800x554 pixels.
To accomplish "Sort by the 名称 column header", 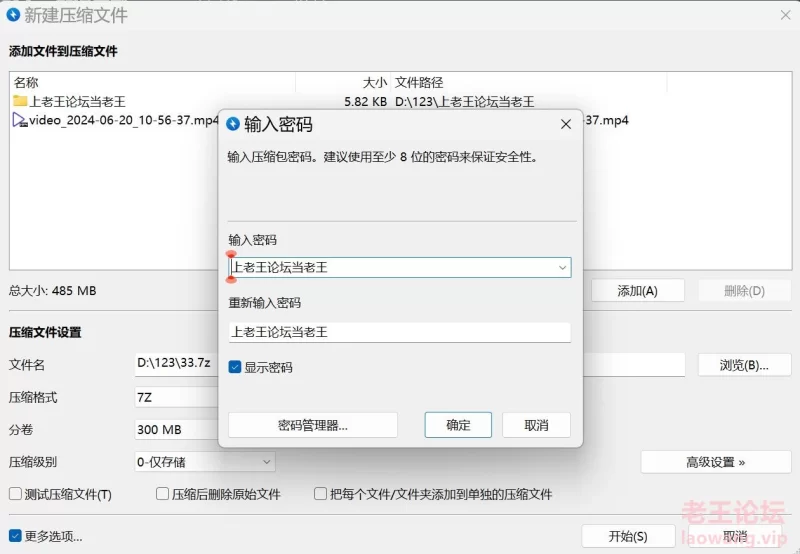I will coord(153,82).
